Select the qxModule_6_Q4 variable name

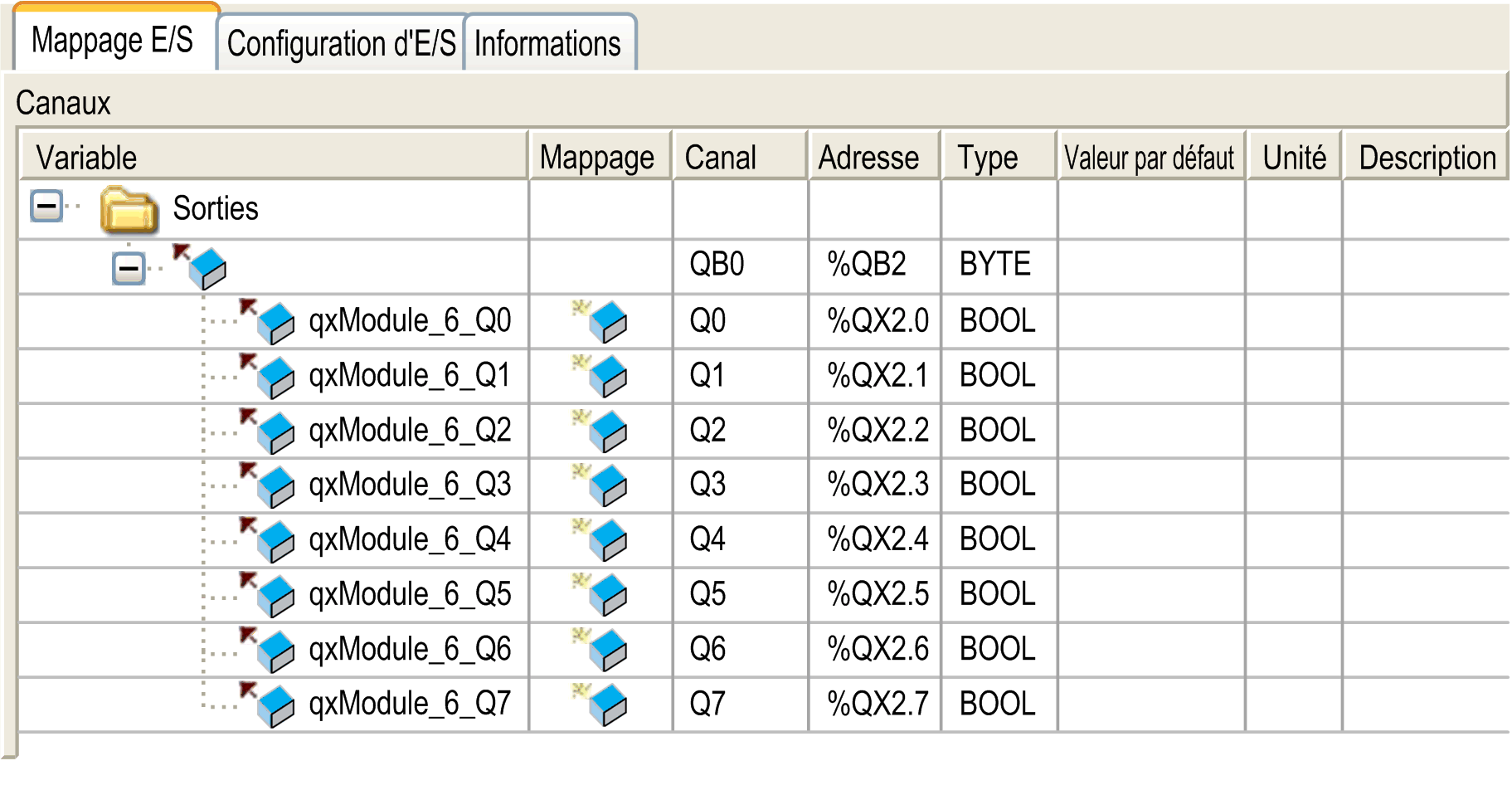[410, 539]
